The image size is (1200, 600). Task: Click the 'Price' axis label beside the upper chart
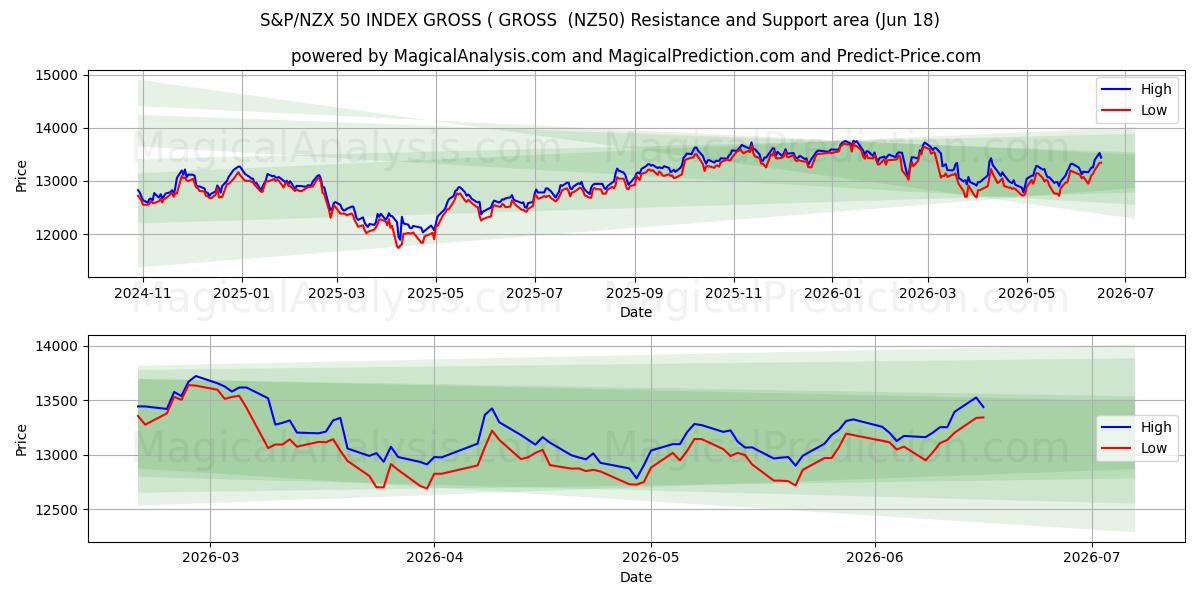[x=22, y=174]
